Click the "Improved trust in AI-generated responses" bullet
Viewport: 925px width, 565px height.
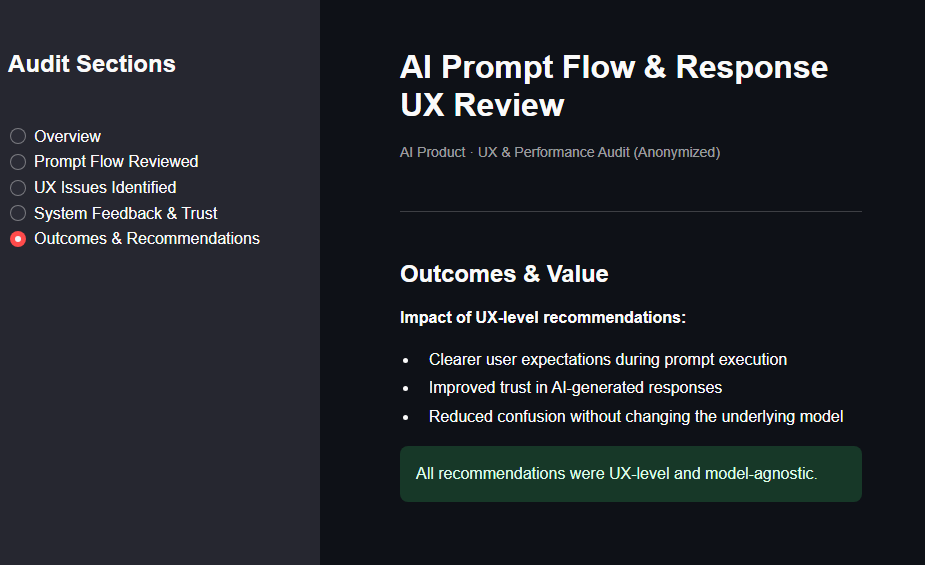pos(575,388)
